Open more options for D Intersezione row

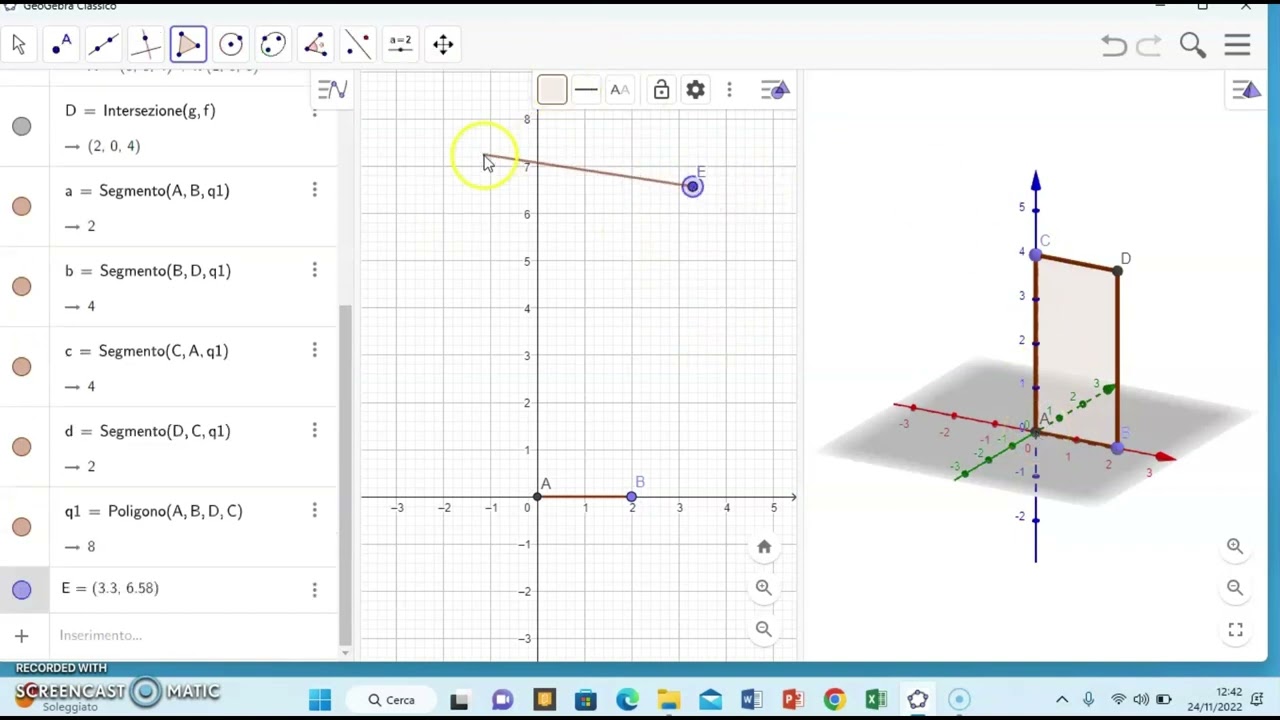pyautogui.click(x=314, y=110)
